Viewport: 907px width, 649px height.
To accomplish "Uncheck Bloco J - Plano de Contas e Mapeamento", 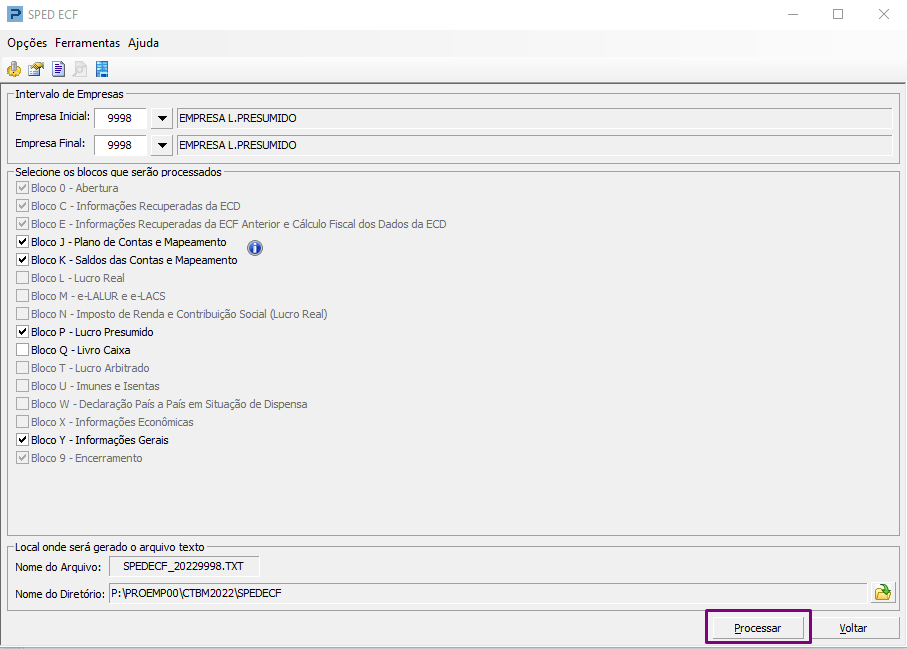I will pyautogui.click(x=23, y=242).
